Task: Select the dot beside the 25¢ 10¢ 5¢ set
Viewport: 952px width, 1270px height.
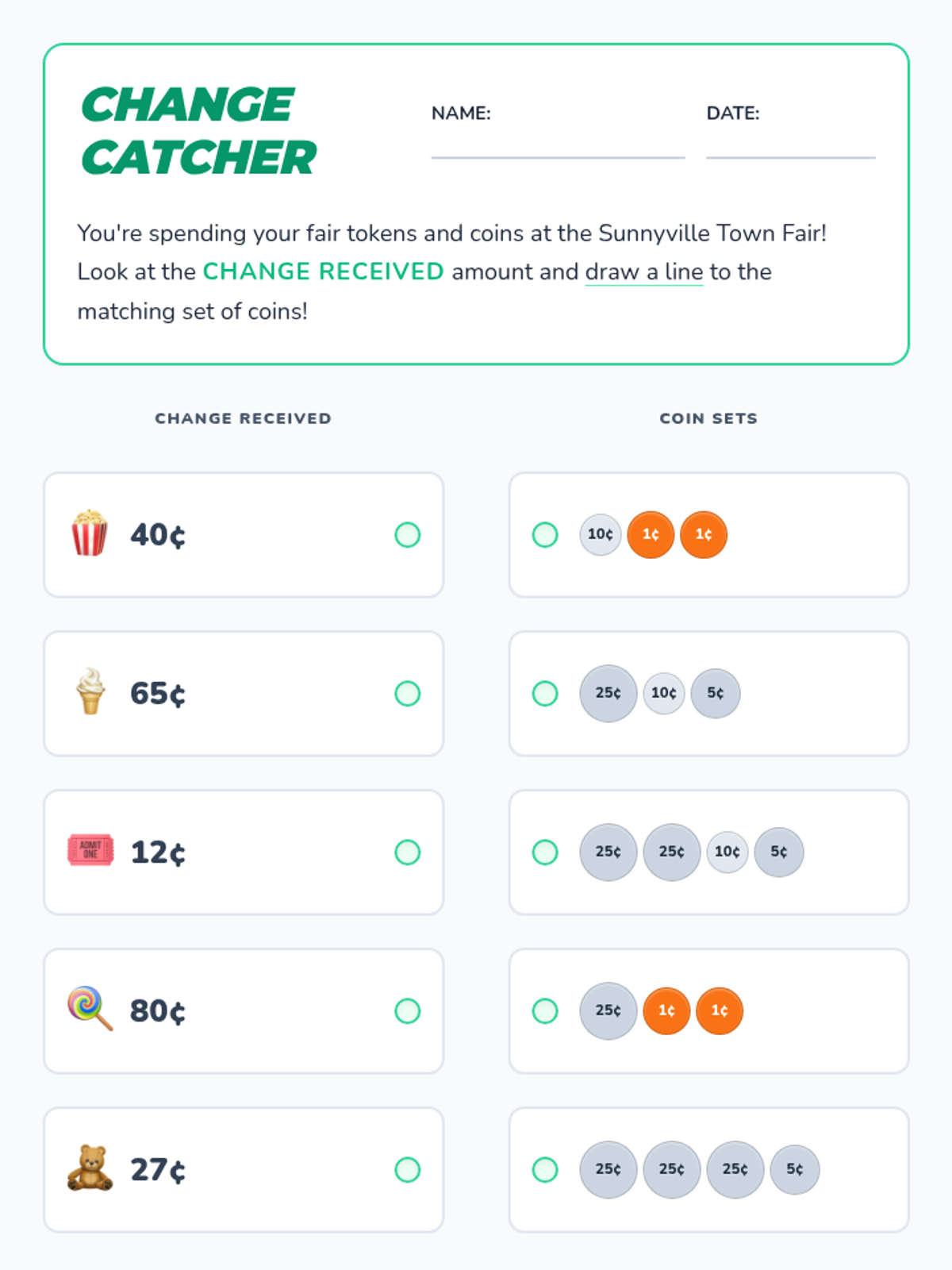Action: [545, 694]
